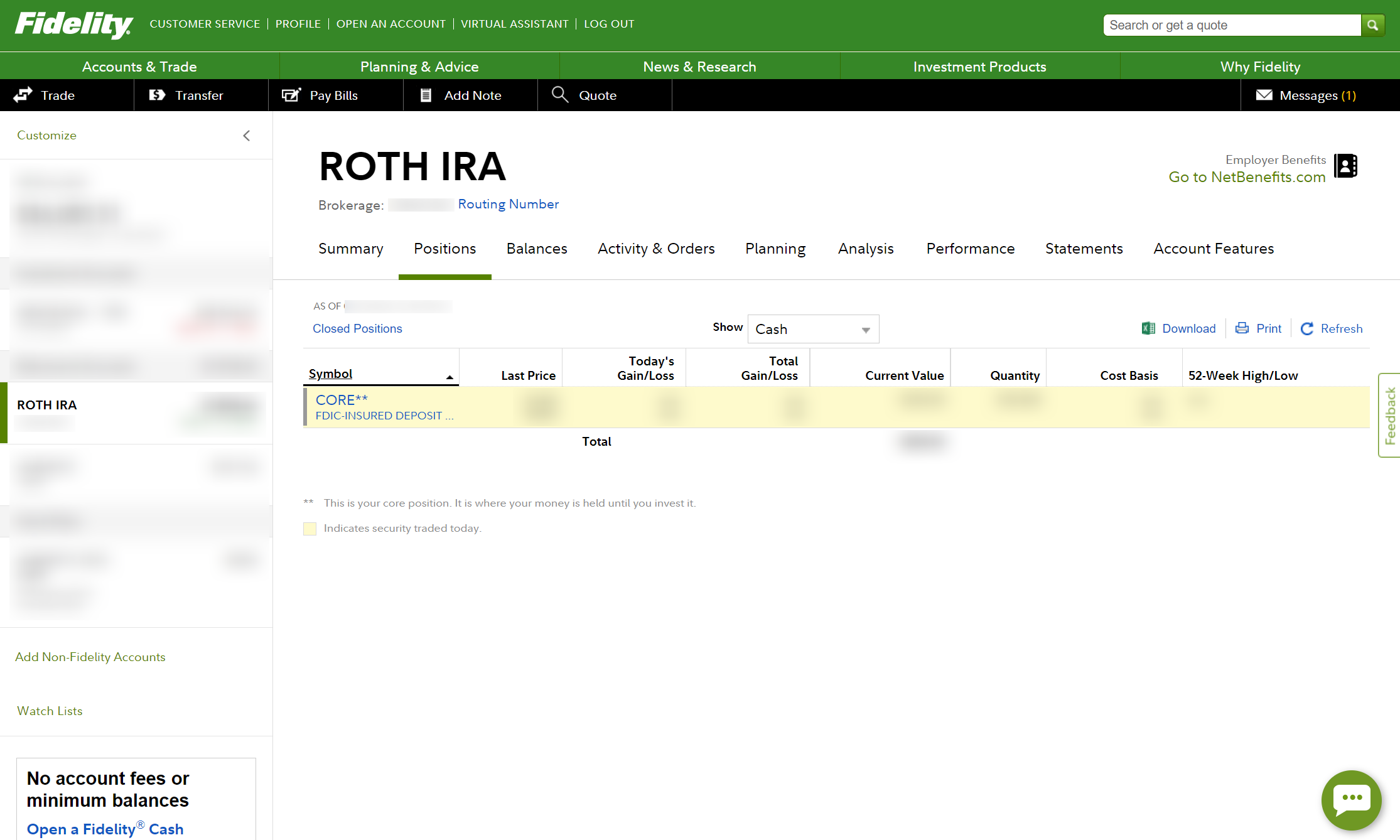Screen dimensions: 1400x840
Task: Open the Closed Positions link
Action: click(357, 328)
